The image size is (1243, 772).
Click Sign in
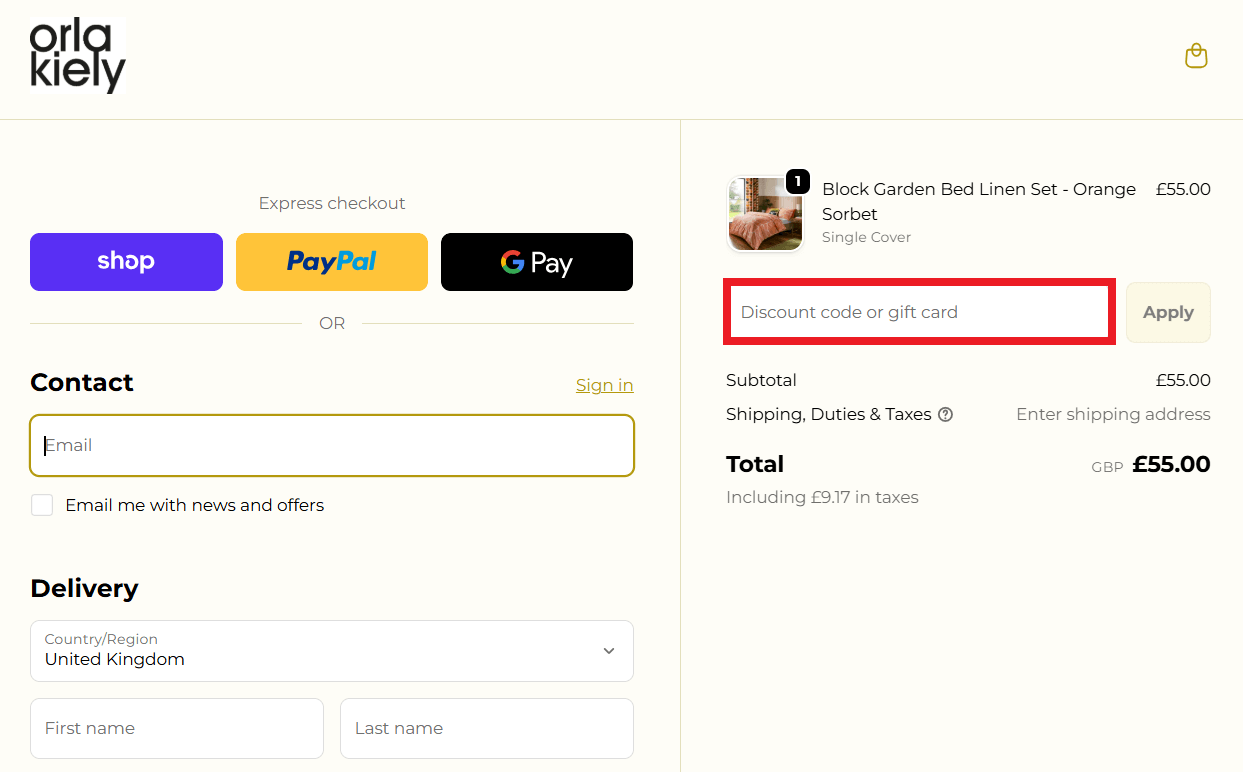pyautogui.click(x=604, y=385)
